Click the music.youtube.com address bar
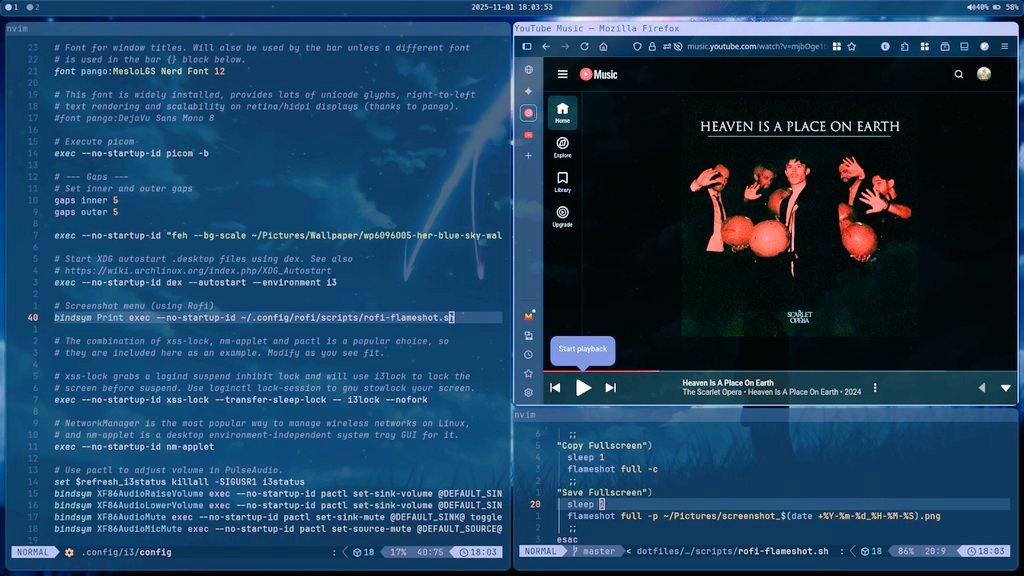 pos(756,46)
